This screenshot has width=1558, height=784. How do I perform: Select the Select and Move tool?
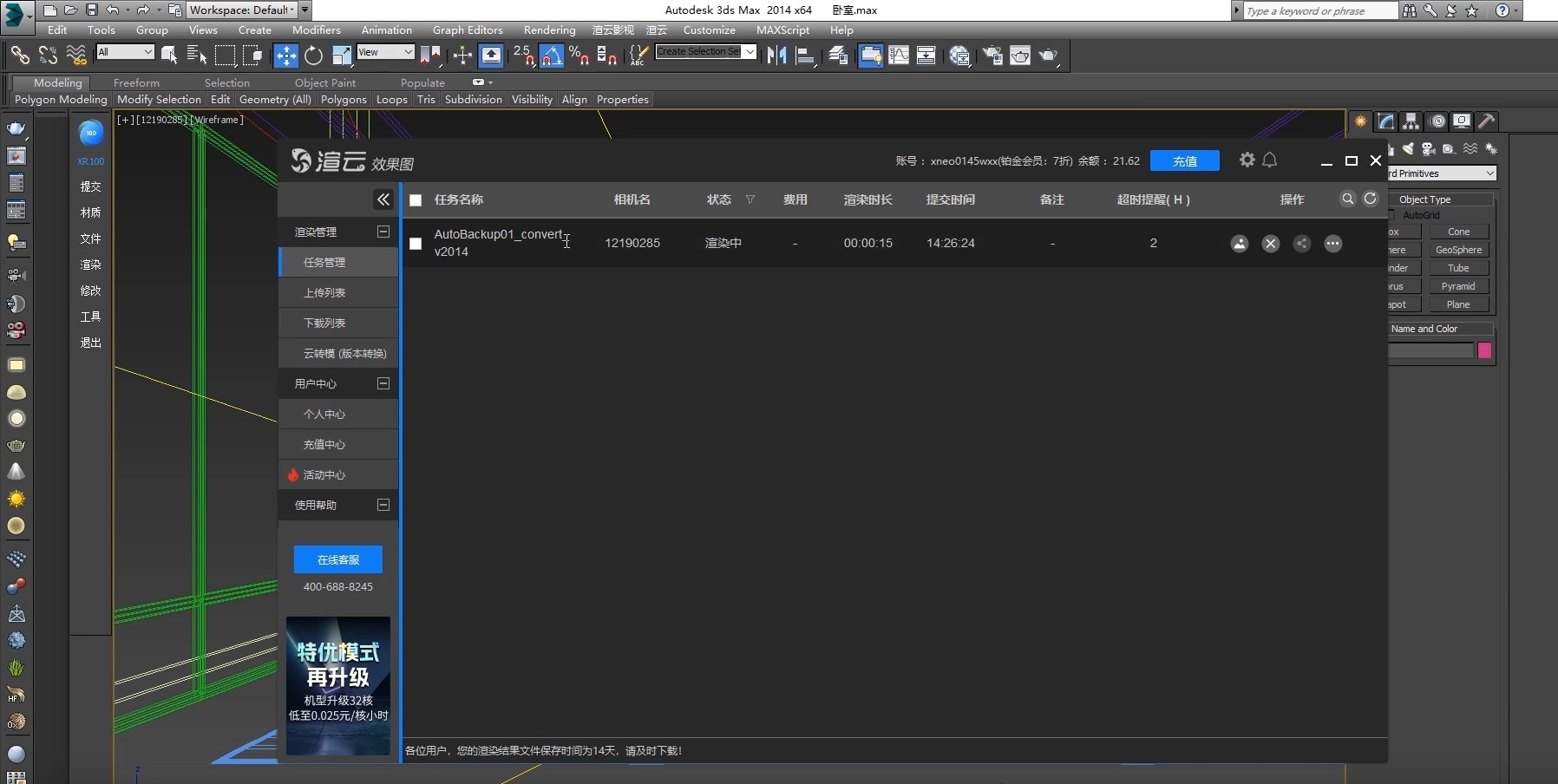(x=285, y=56)
